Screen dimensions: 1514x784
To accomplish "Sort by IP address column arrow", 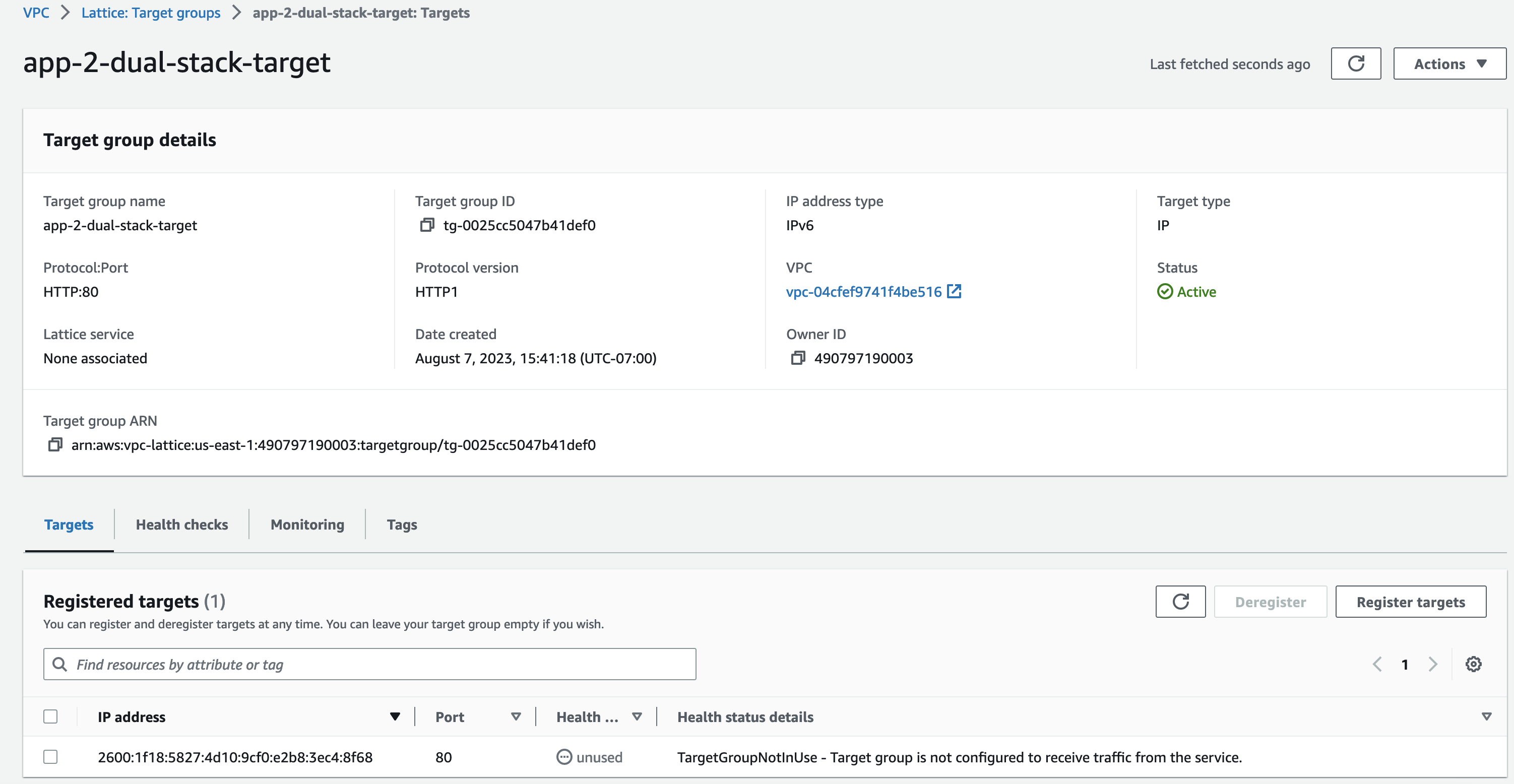I will pos(395,716).
